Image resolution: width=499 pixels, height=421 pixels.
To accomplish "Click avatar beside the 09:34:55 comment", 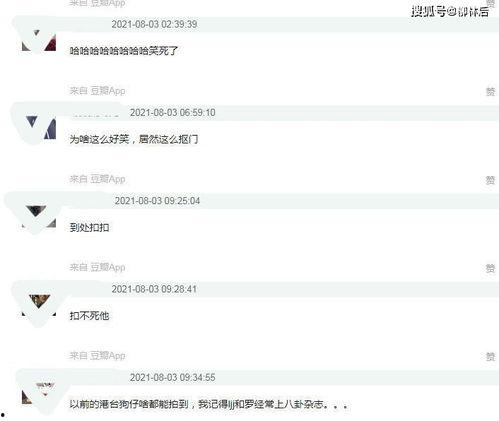I will (x=39, y=393).
